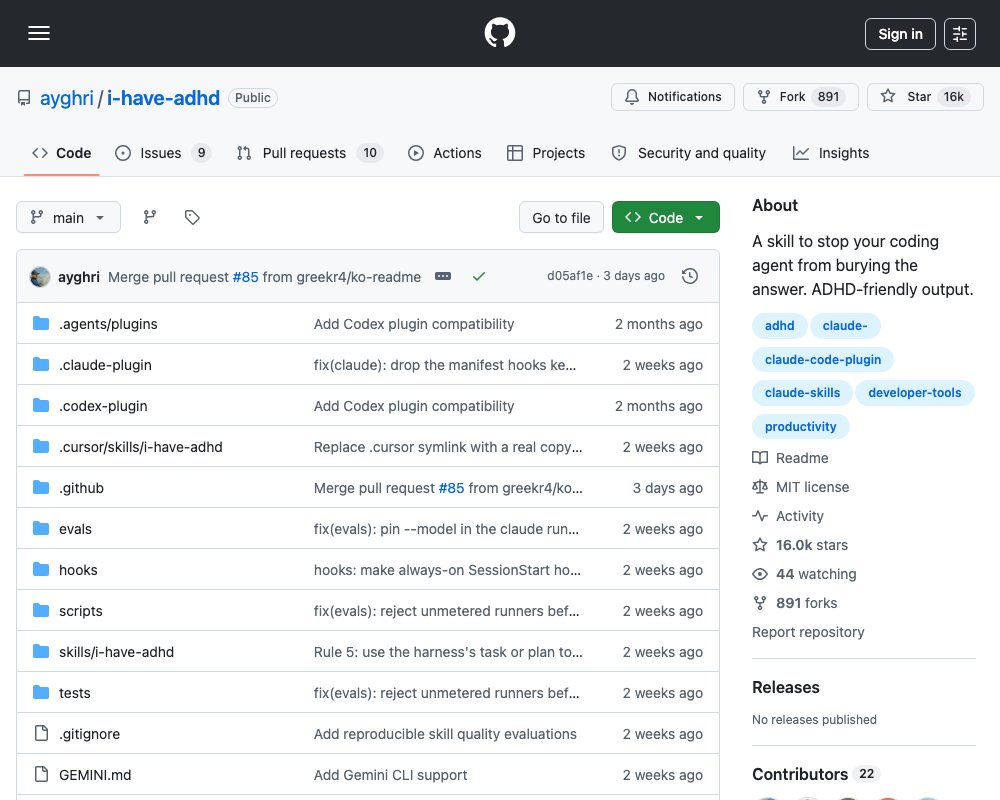Open the tags list icon
The height and width of the screenshot is (800, 1000).
192,218
